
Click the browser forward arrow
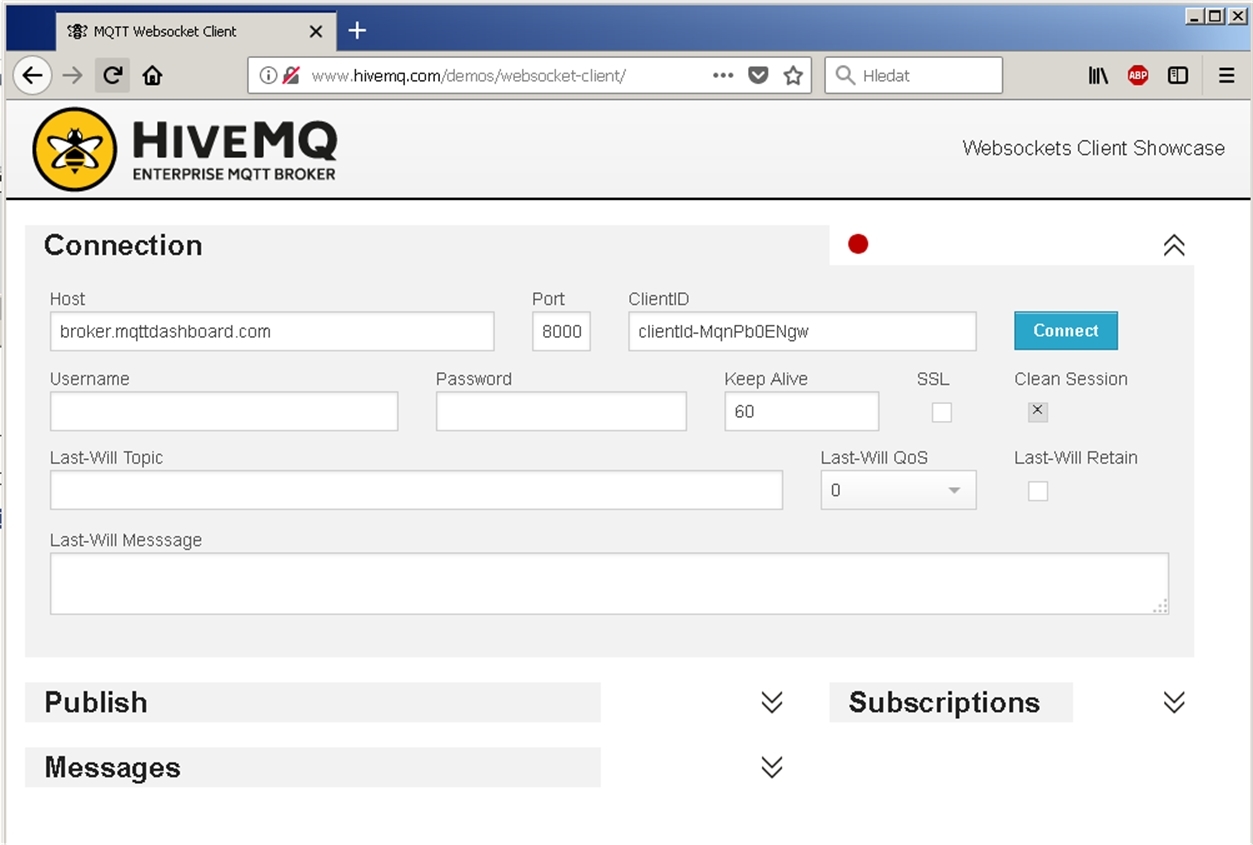click(x=72, y=75)
